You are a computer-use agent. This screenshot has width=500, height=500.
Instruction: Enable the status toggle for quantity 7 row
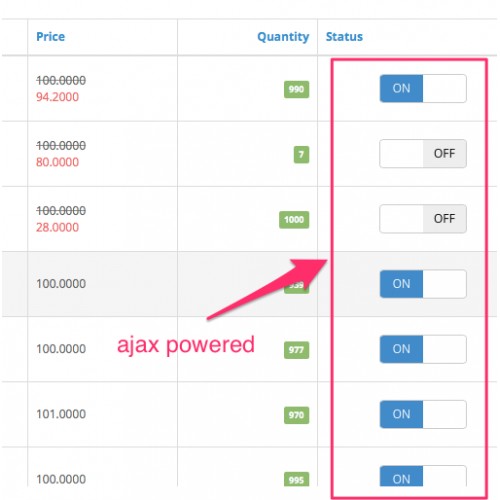(423, 154)
